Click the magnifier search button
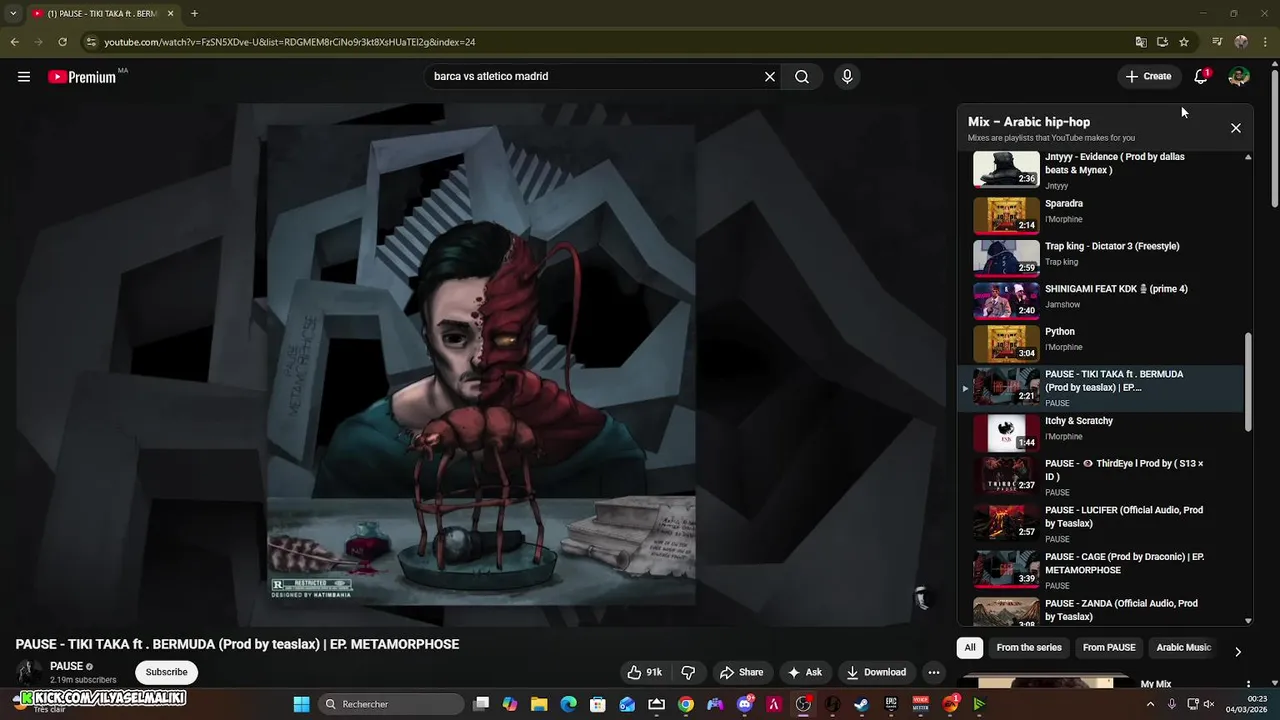The width and height of the screenshot is (1280, 720). point(802,76)
